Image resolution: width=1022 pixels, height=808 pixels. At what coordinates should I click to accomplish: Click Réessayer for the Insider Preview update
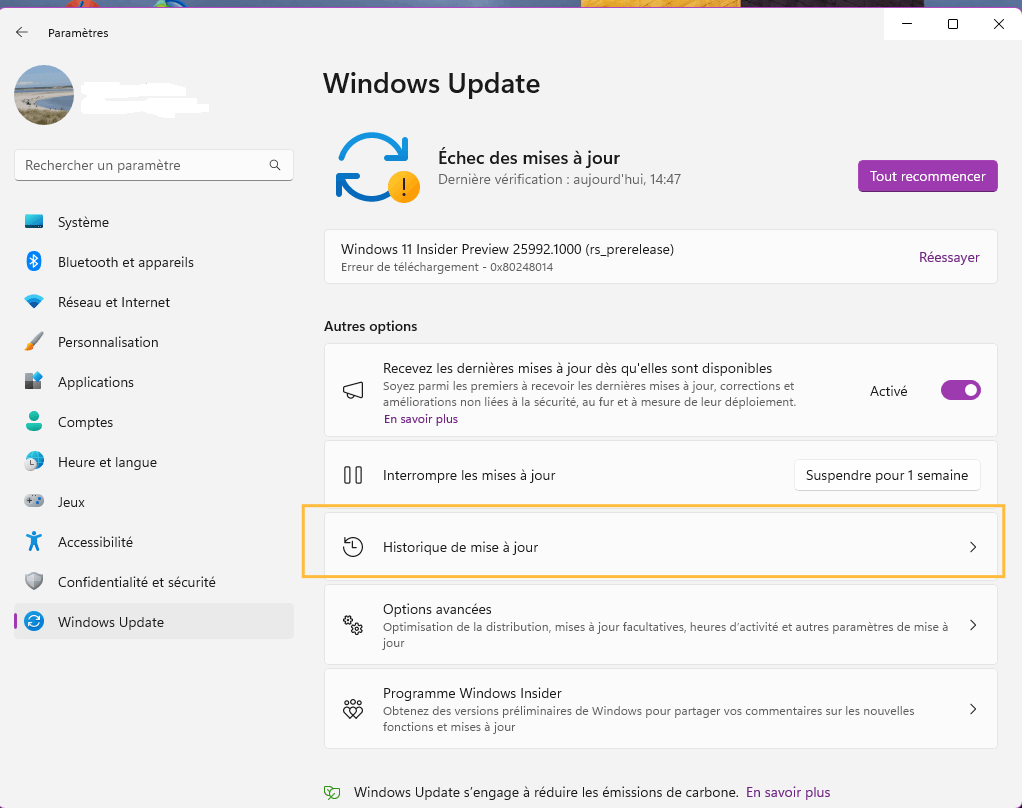pyautogui.click(x=949, y=257)
